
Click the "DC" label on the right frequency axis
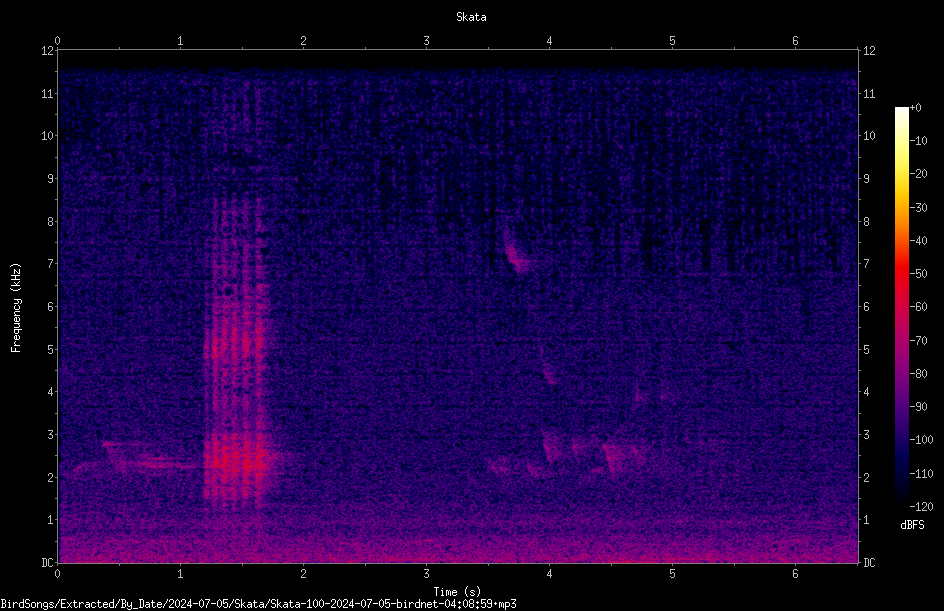point(869,562)
